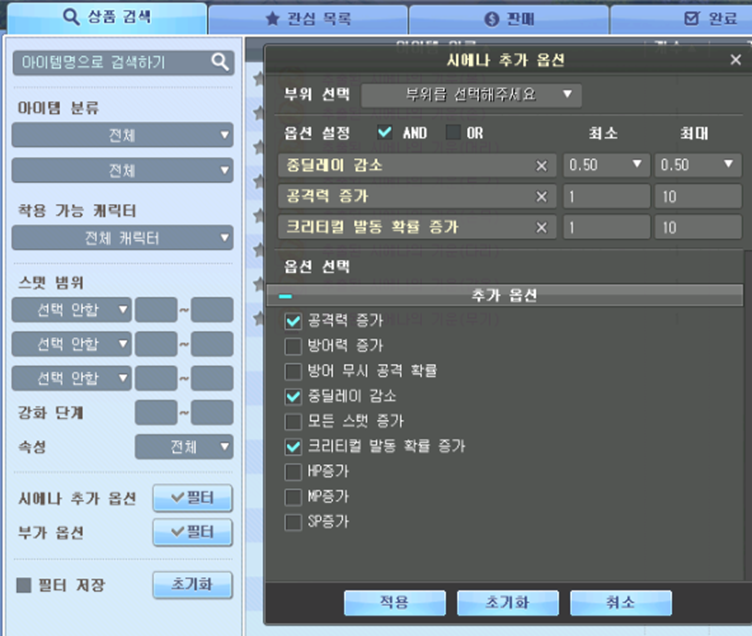Remove the 크리티컬 발동 확률 증가 option row
This screenshot has height=636, width=752.
542,227
